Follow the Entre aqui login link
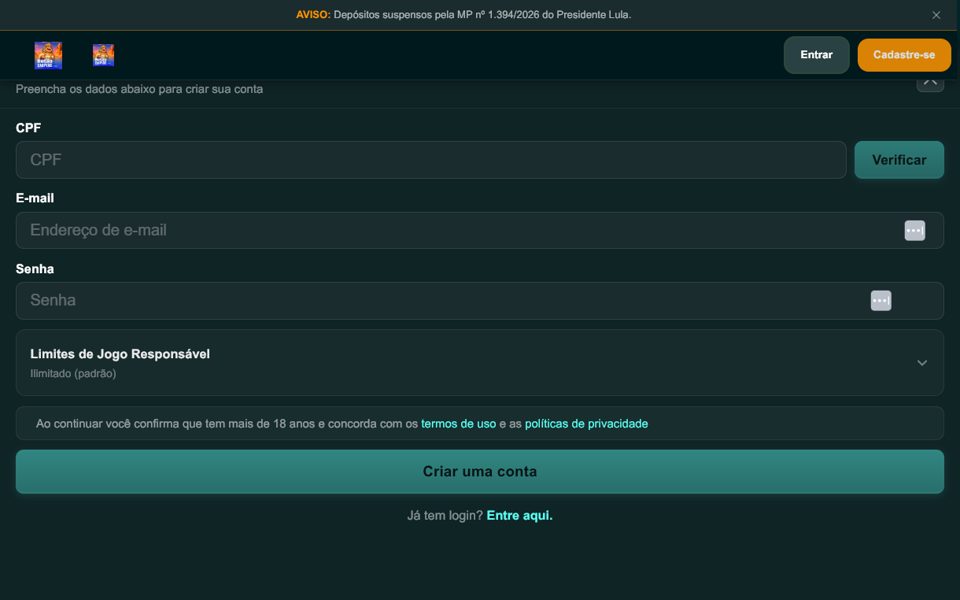Screen dimensions: 960x600 coord(519,516)
